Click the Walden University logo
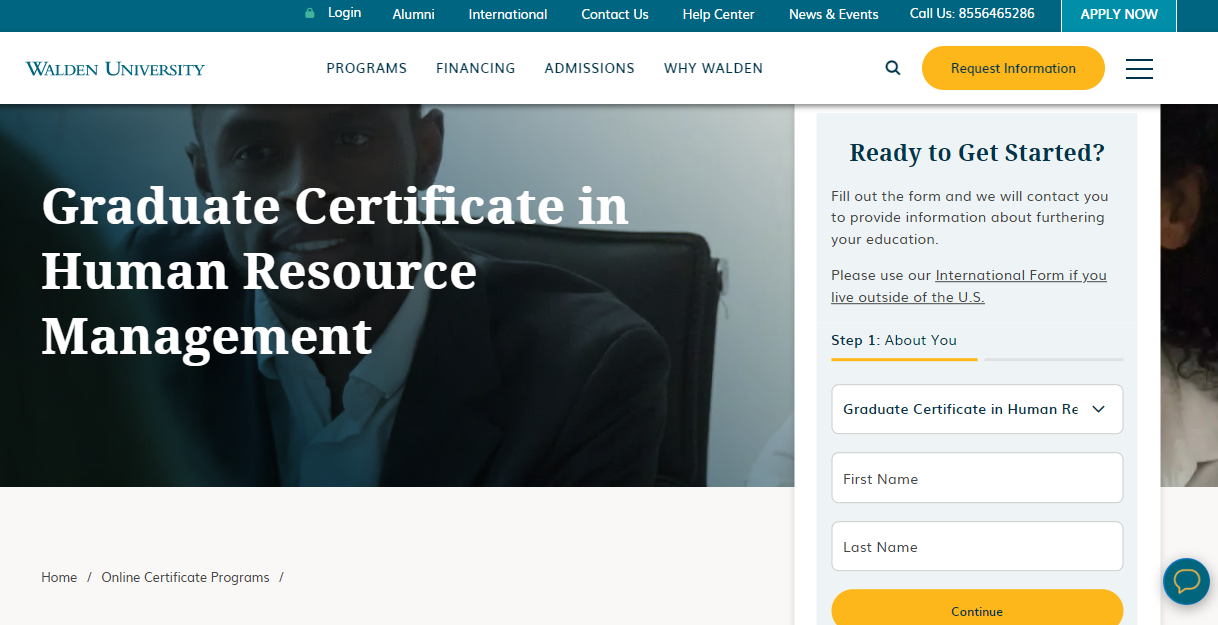 [115, 69]
